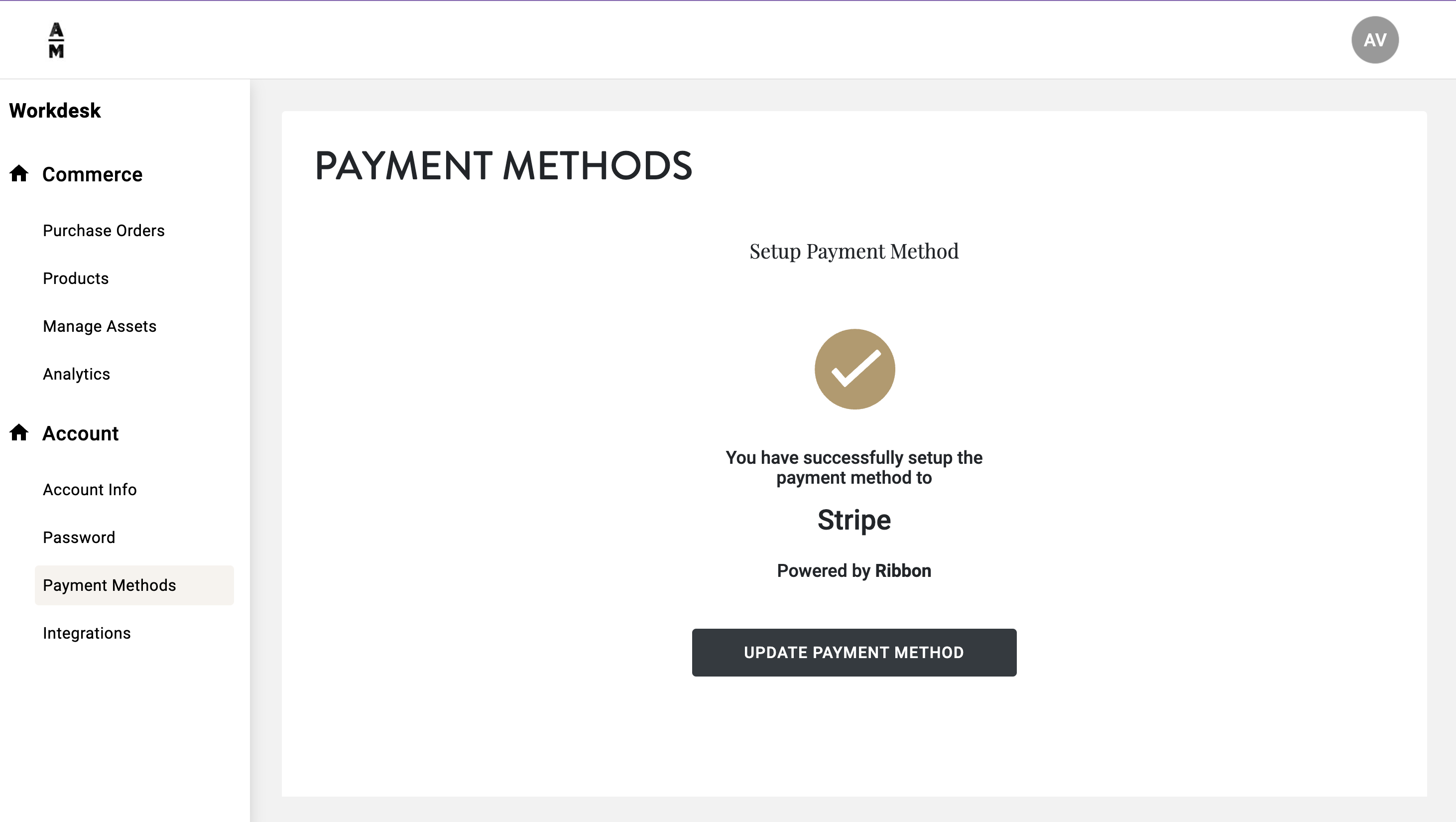Click the gold checkmark success icon
The height and width of the screenshot is (822, 1456).
coord(854,369)
